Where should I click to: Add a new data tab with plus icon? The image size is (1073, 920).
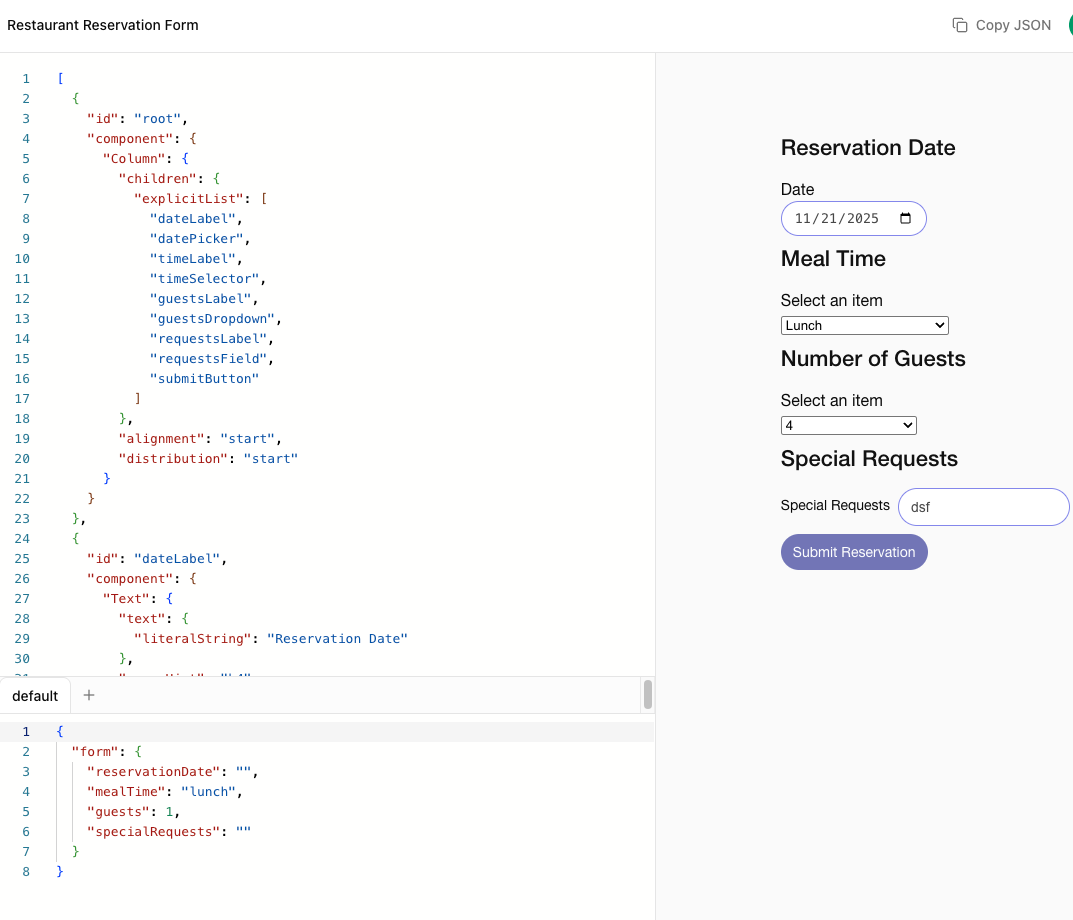89,695
